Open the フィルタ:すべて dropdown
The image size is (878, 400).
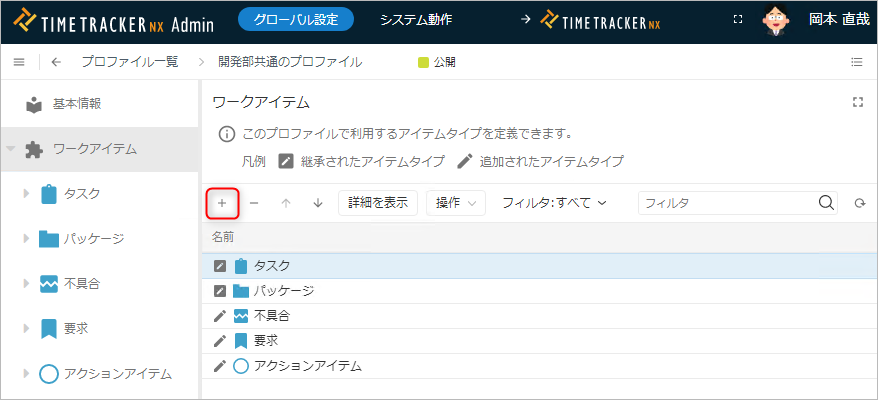(554, 203)
